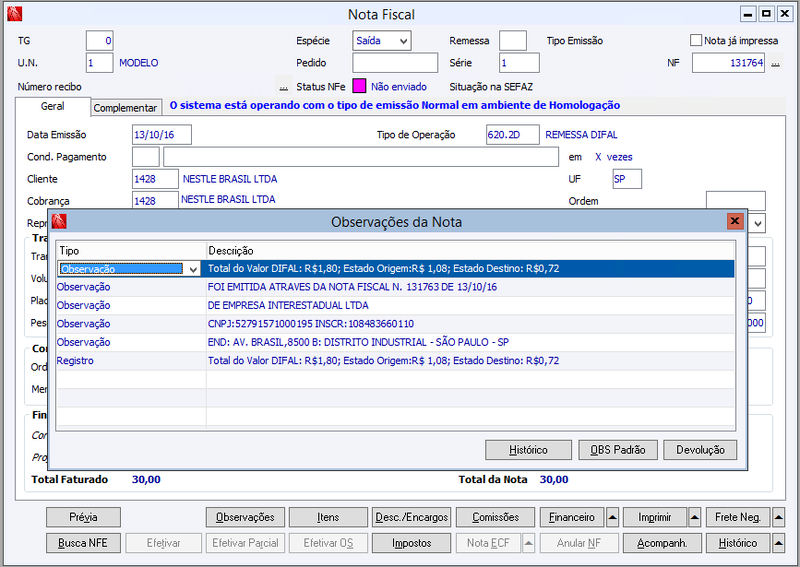
Task: Click the arrow beside the Imprimir button
Action: [694, 517]
